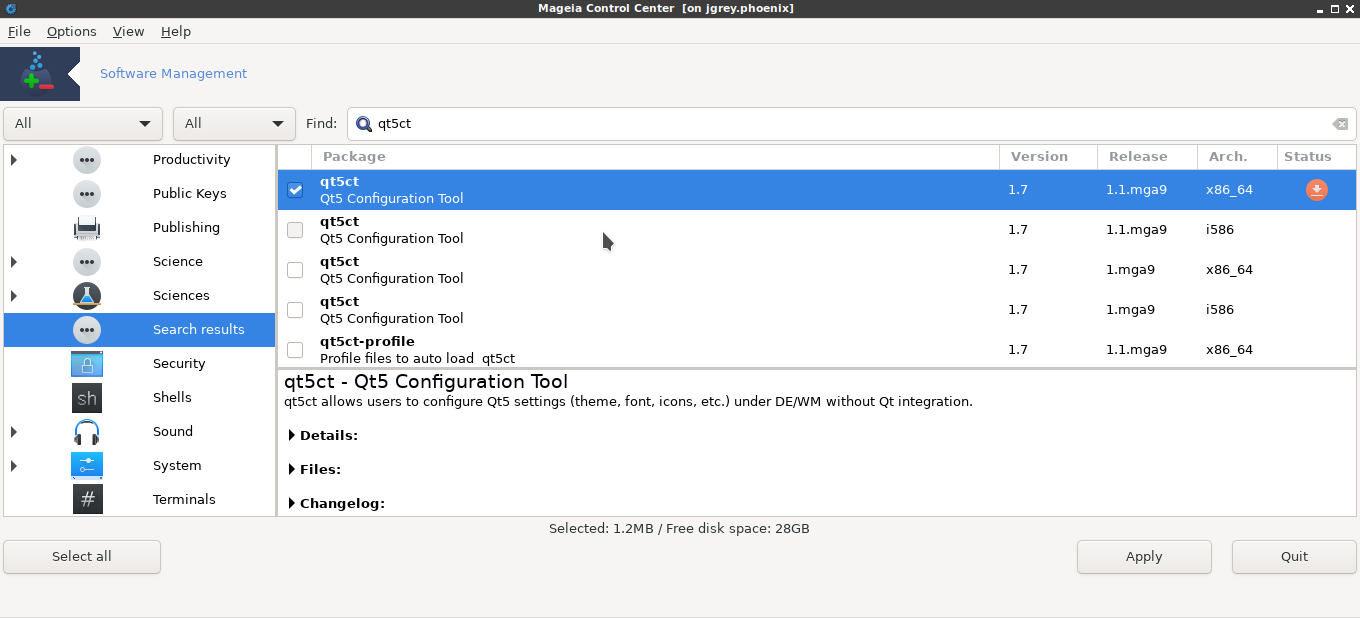Screen dimensions: 1360x618
Task: Select Shells category label
Action: [172, 398]
